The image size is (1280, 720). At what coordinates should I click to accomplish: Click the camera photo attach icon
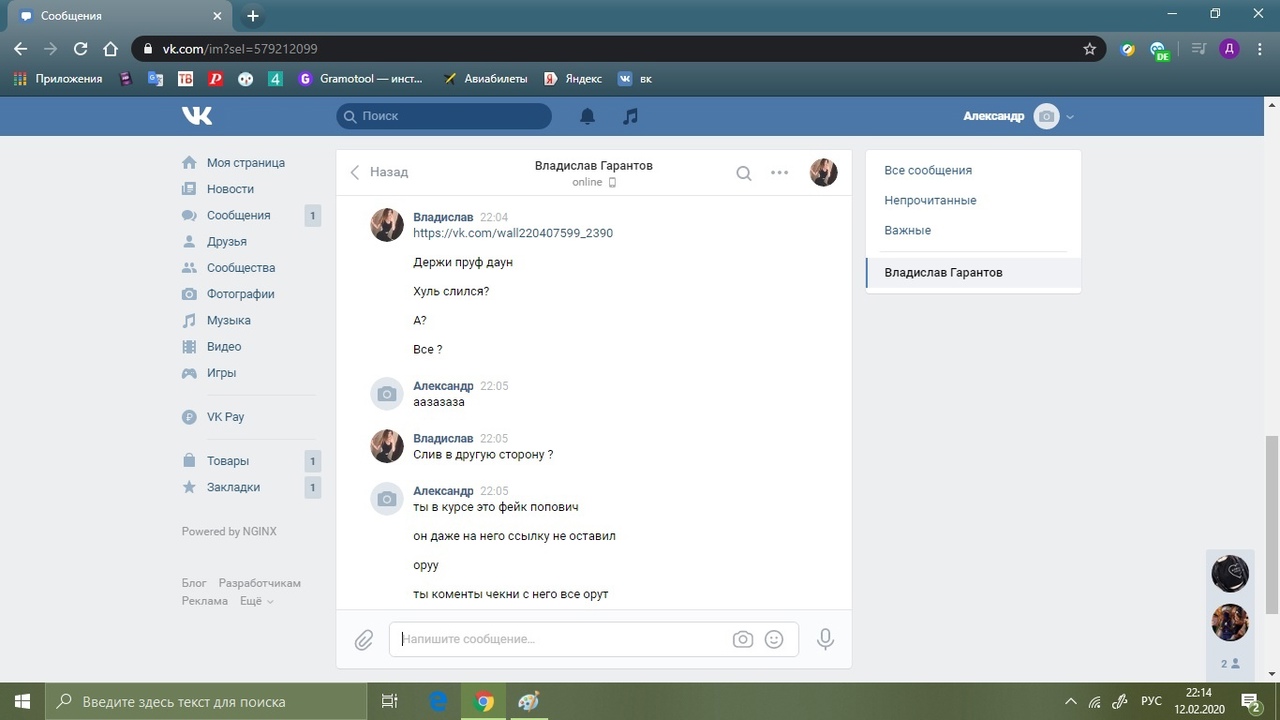pyautogui.click(x=742, y=640)
